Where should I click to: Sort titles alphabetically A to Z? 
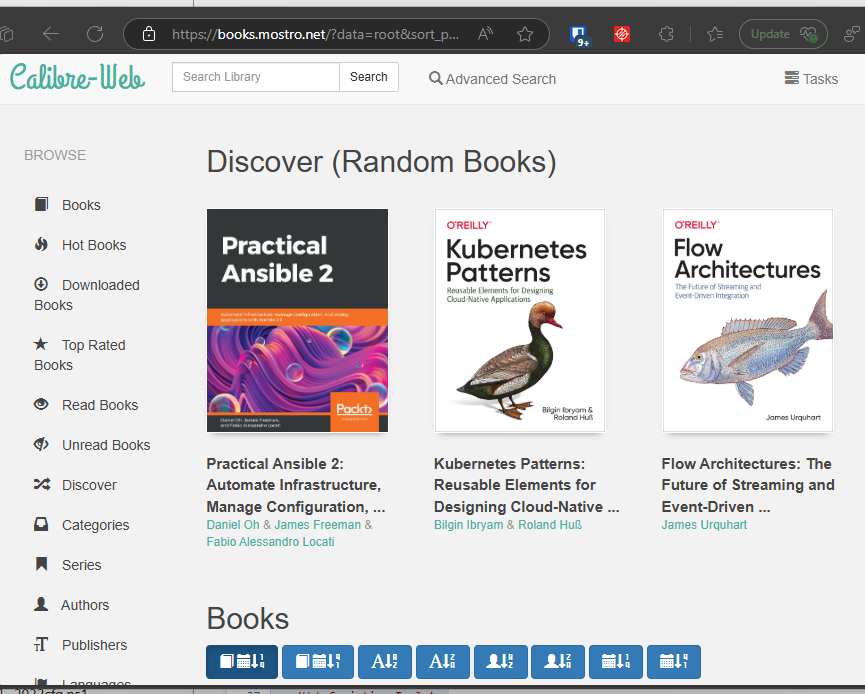point(385,661)
